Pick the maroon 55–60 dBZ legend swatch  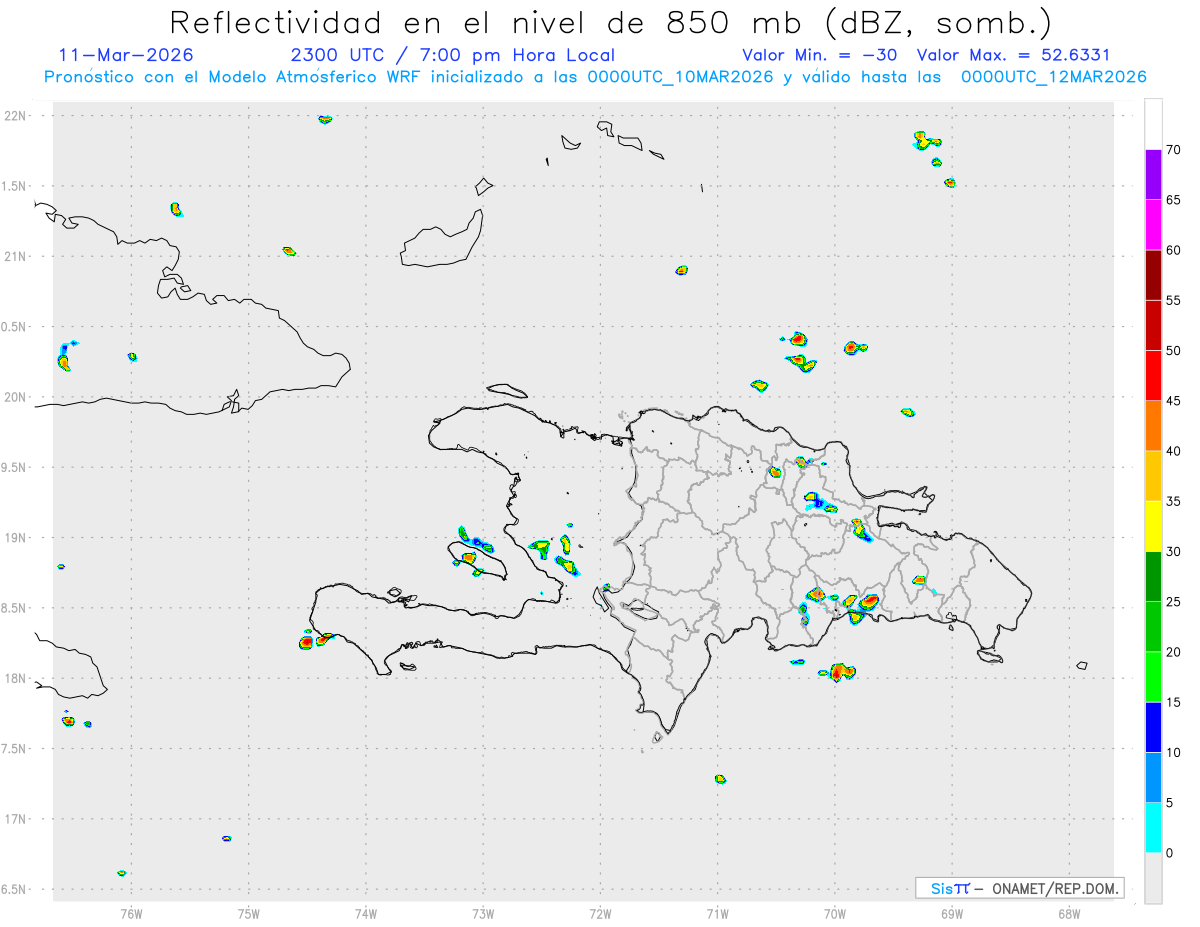click(1153, 275)
